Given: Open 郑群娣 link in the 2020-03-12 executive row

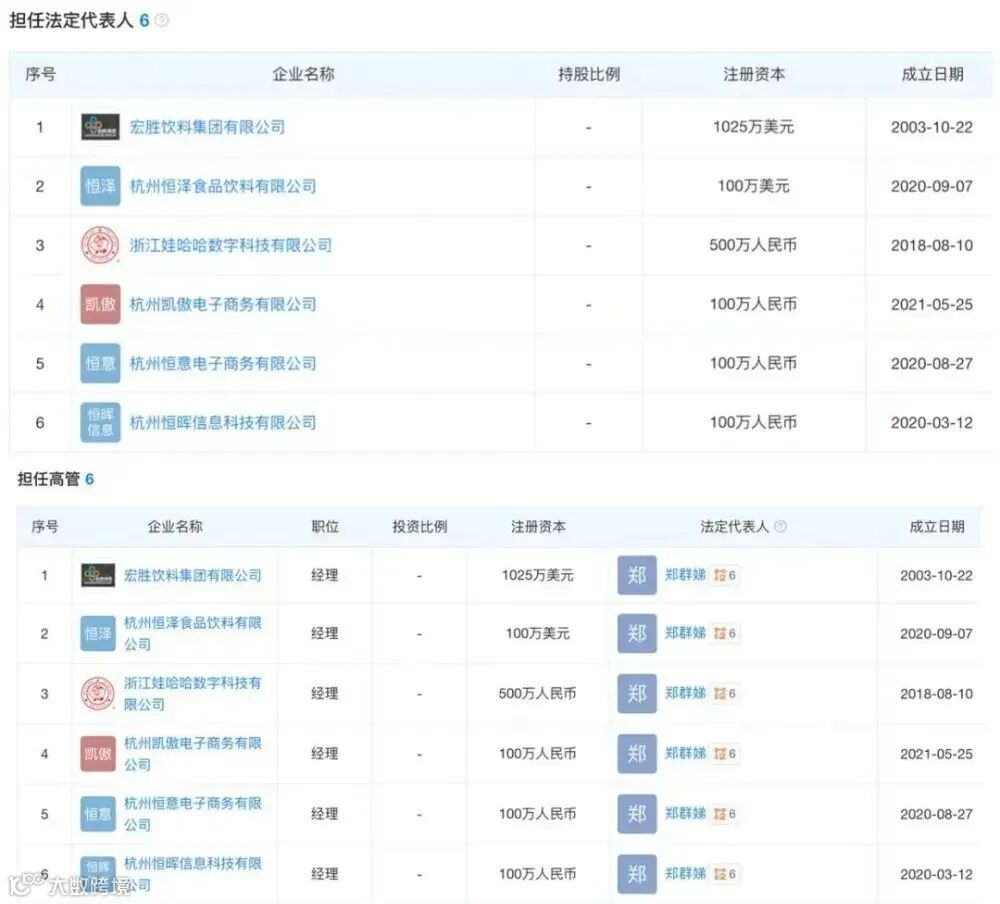Looking at the screenshot, I should click(x=685, y=873).
